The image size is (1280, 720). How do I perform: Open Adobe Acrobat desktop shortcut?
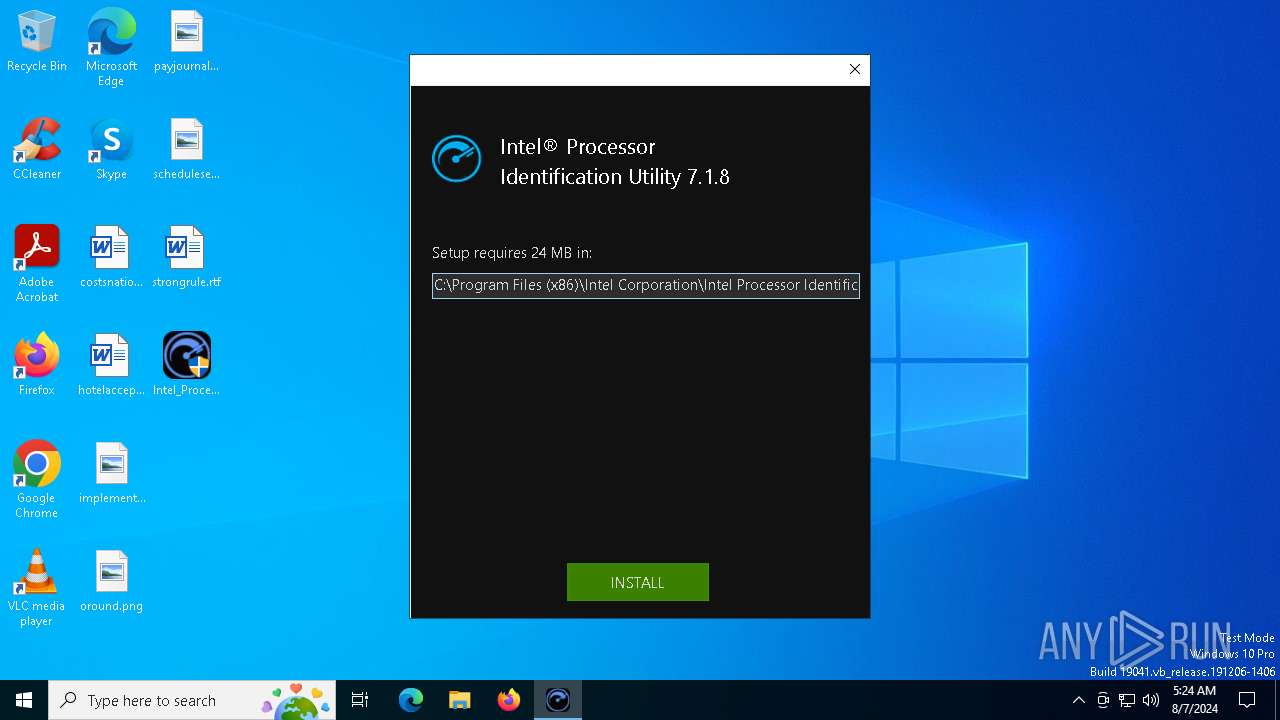[x=37, y=264]
